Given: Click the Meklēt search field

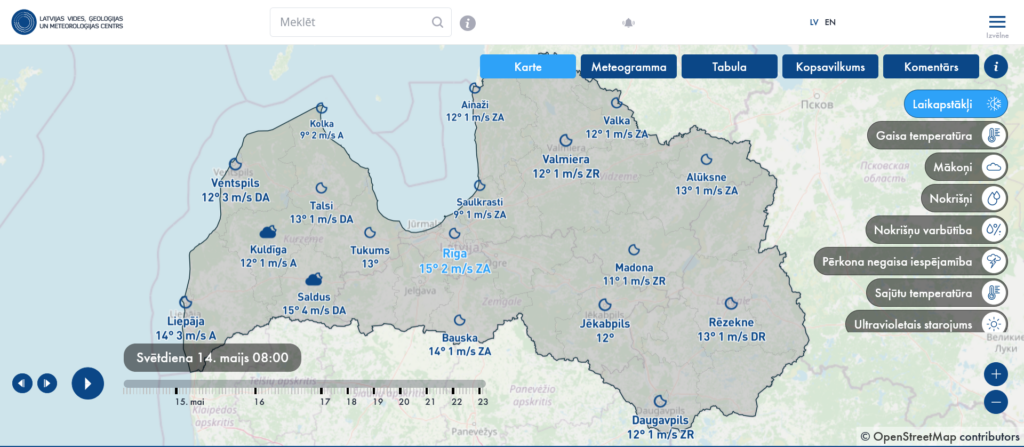Looking at the screenshot, I should 350,22.
